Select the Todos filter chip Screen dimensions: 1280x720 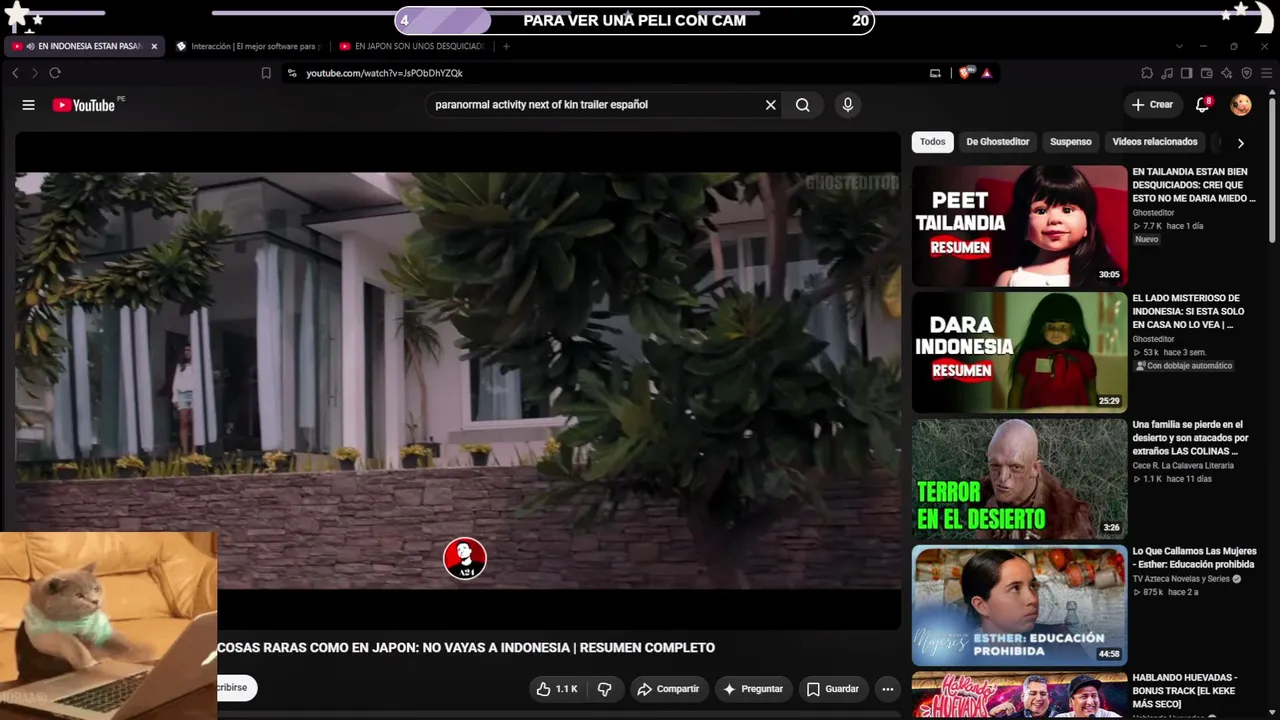[932, 142]
